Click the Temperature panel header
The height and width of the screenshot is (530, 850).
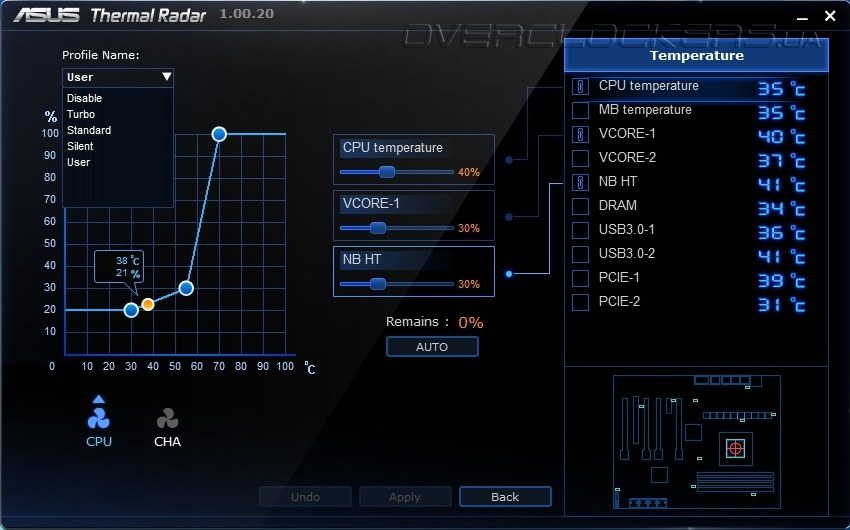697,56
